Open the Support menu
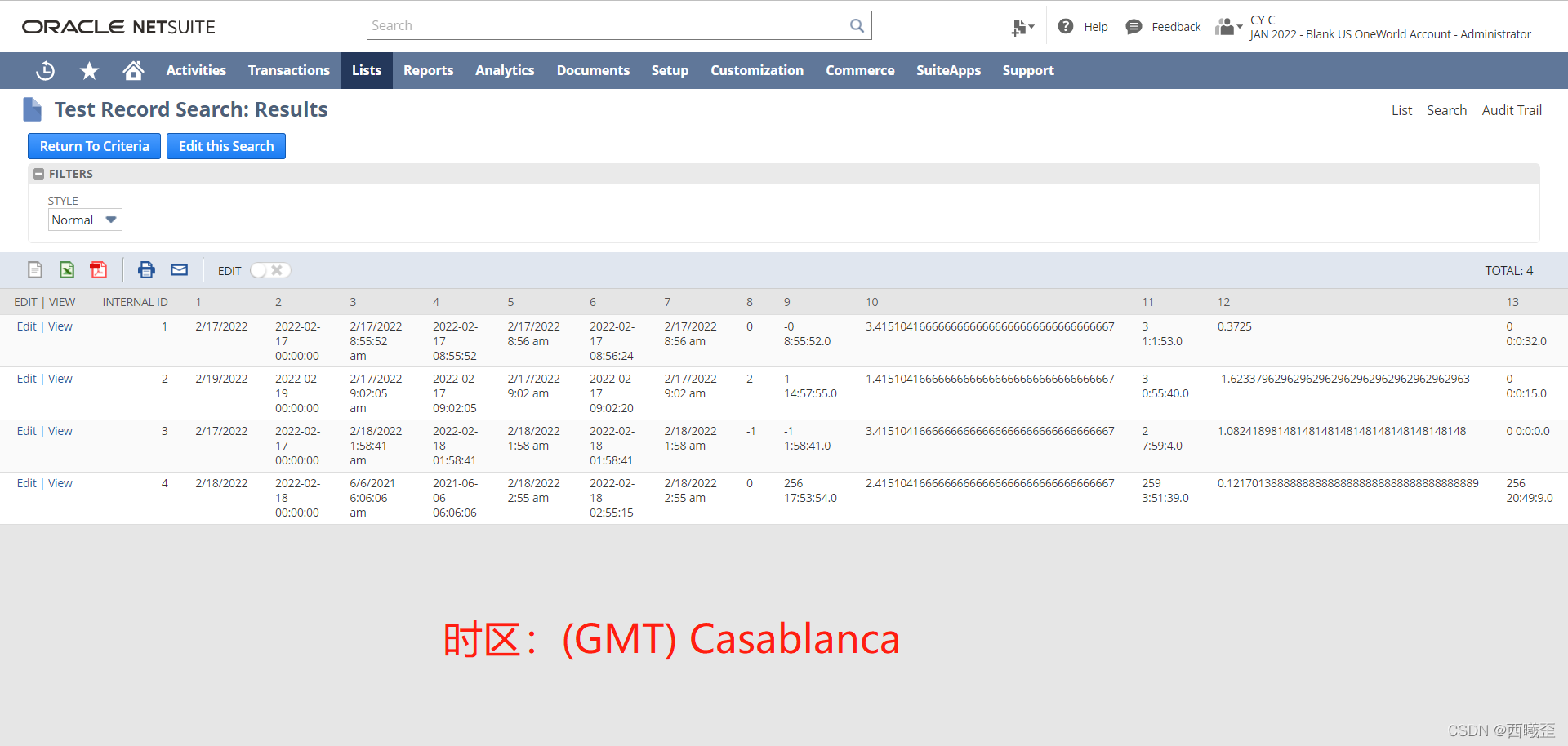This screenshot has height=746, width=1568. click(x=1028, y=70)
